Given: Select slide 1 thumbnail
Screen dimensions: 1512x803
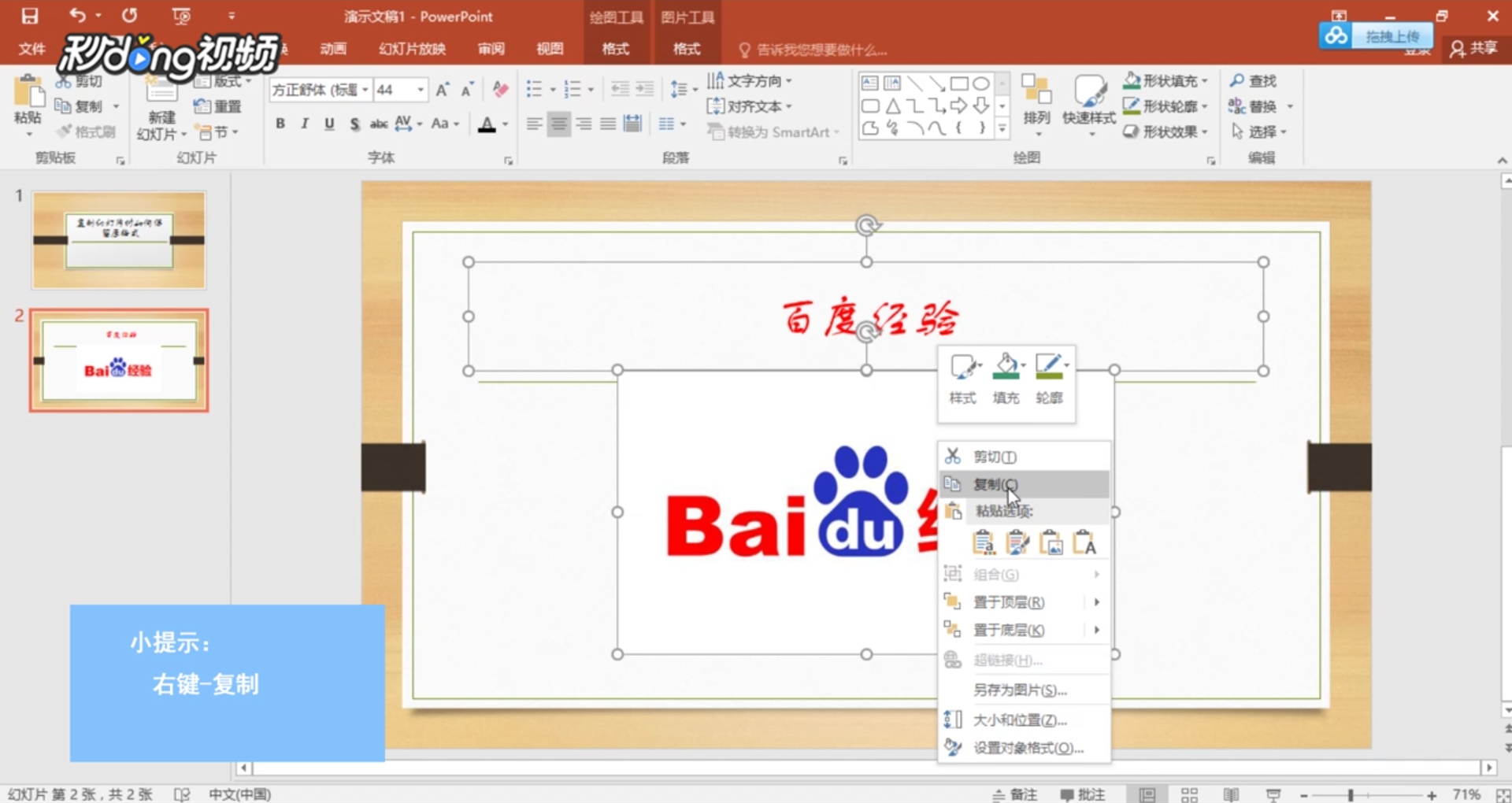Looking at the screenshot, I should pyautogui.click(x=119, y=240).
